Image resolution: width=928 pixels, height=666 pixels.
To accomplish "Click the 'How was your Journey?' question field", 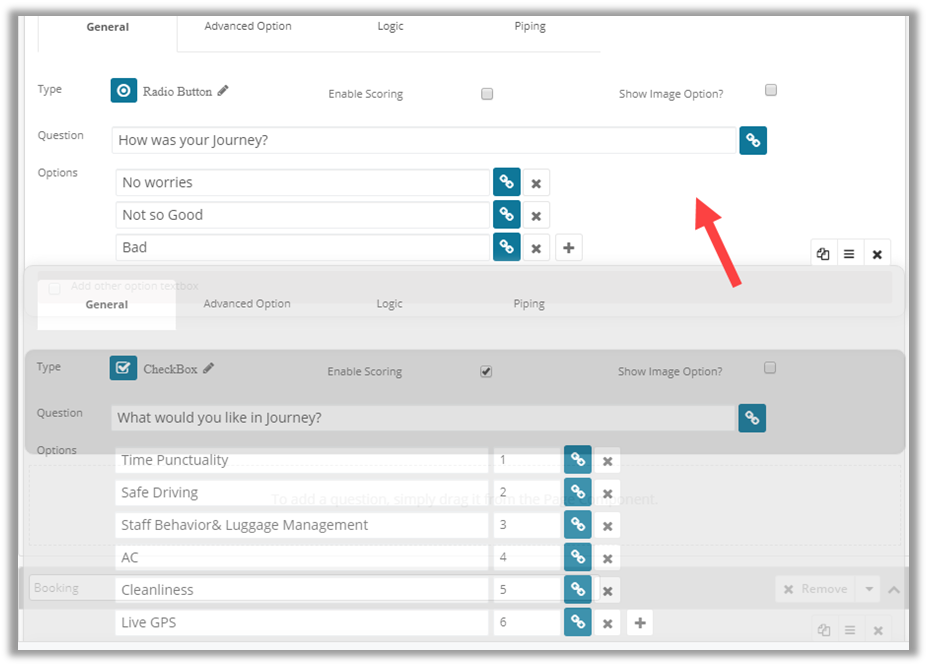I will point(424,140).
